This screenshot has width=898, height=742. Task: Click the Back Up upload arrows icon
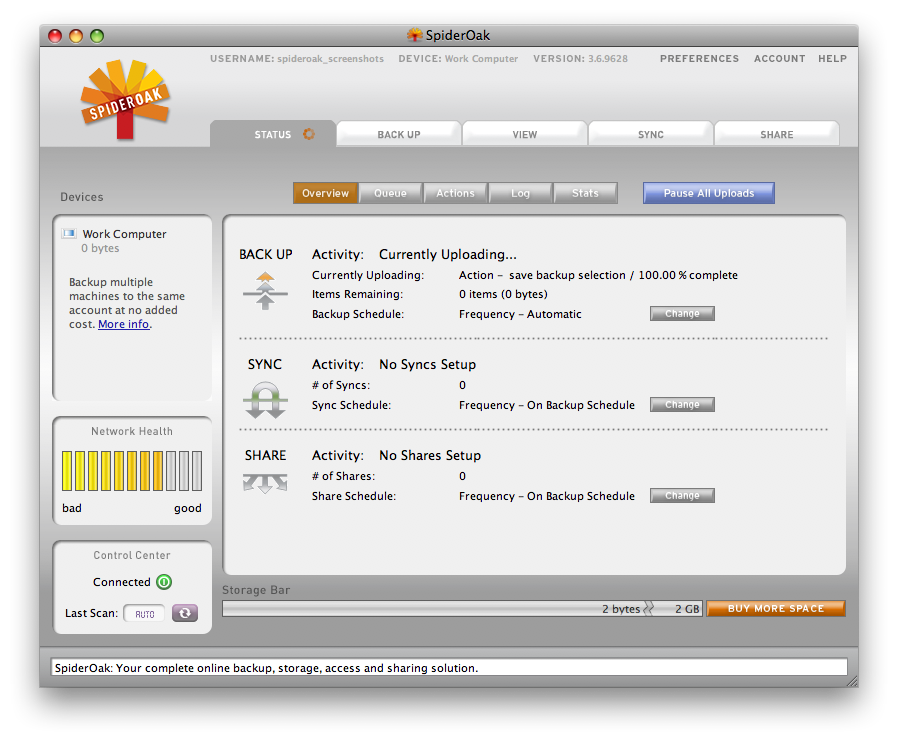tap(265, 290)
